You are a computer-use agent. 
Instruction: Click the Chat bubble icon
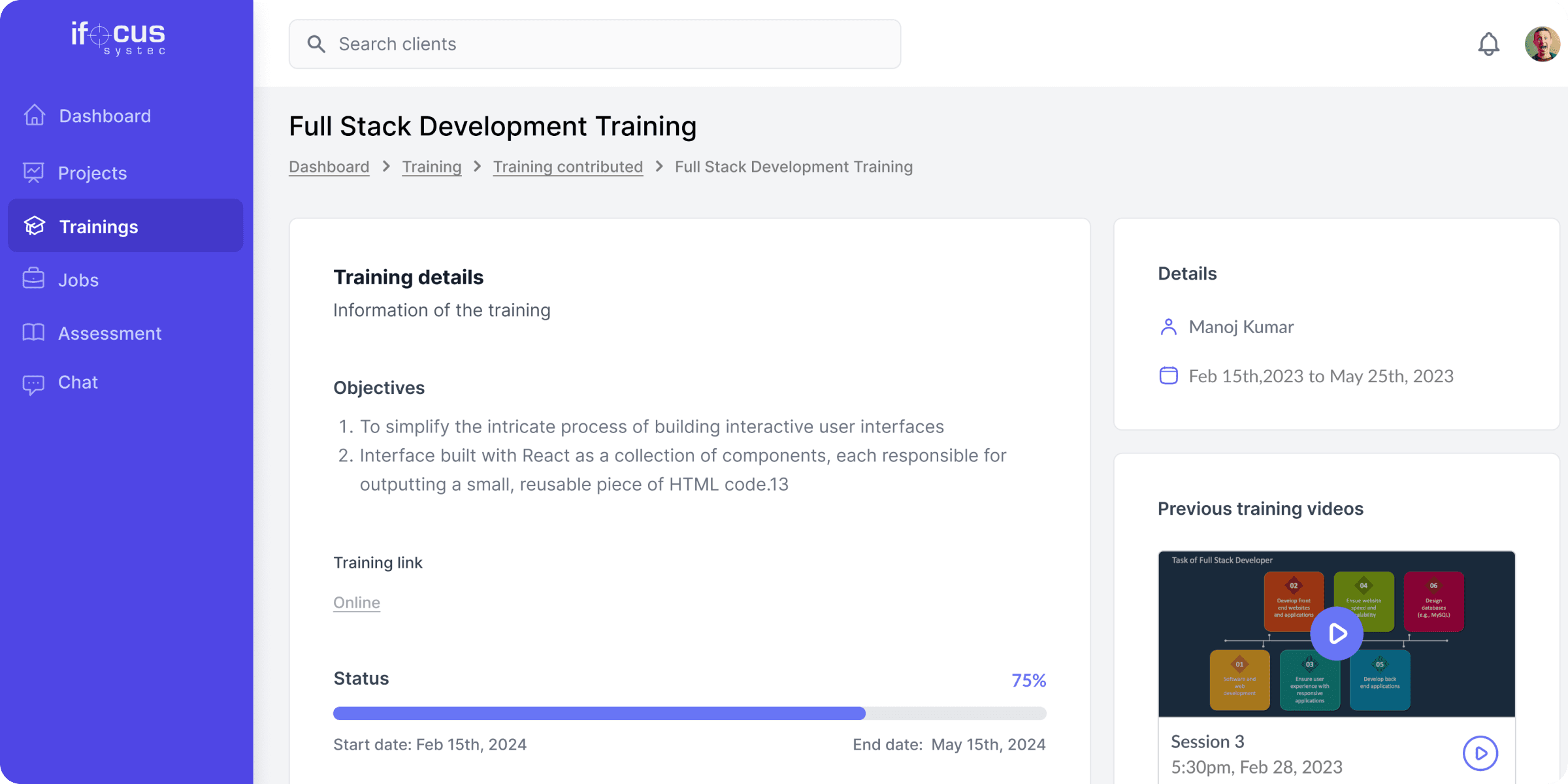click(33, 384)
